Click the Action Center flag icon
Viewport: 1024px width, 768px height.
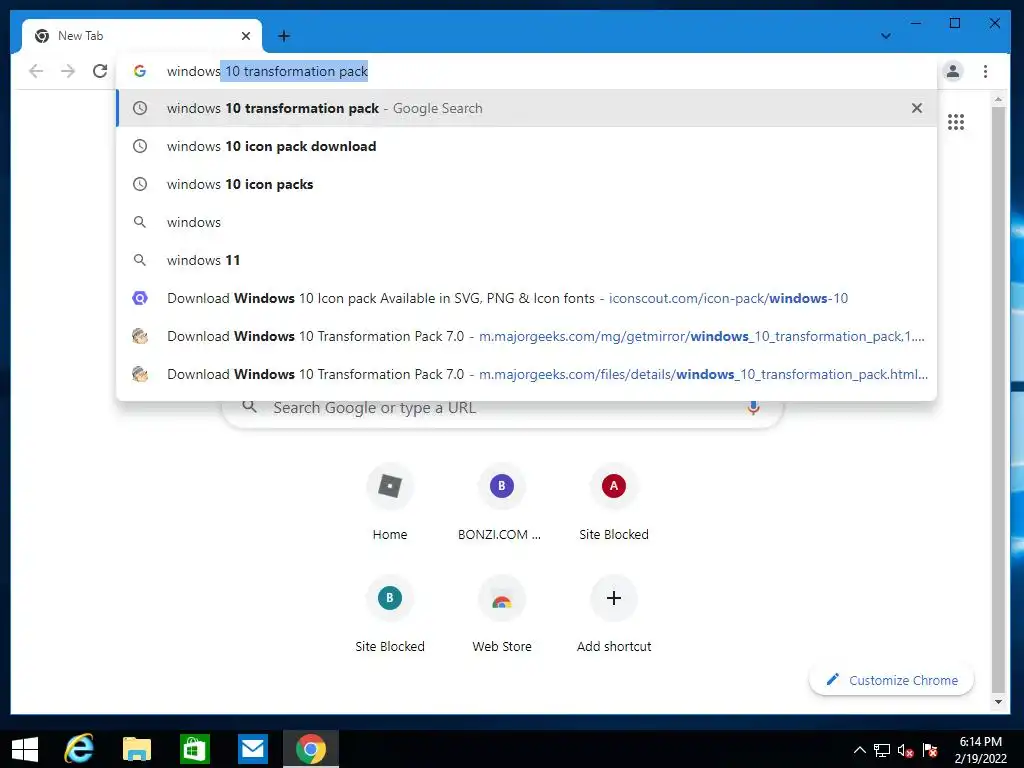coord(930,750)
